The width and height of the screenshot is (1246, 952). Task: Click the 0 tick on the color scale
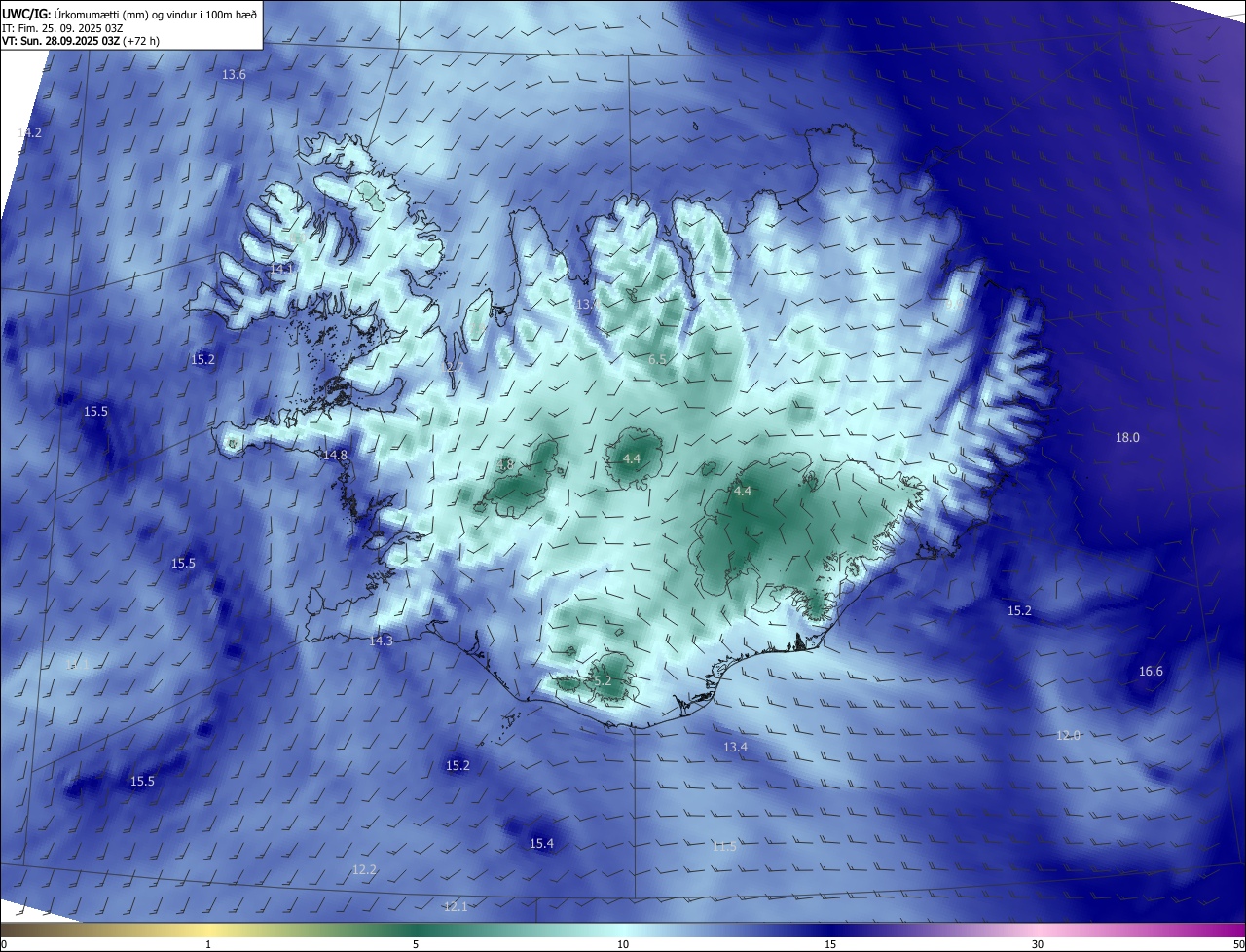tap(4, 944)
